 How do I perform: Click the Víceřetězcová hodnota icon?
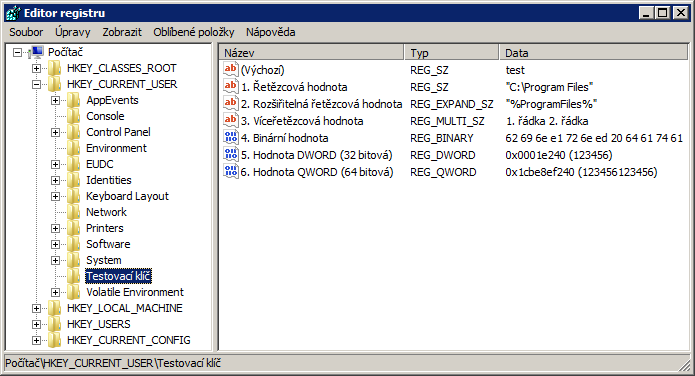pyautogui.click(x=230, y=121)
